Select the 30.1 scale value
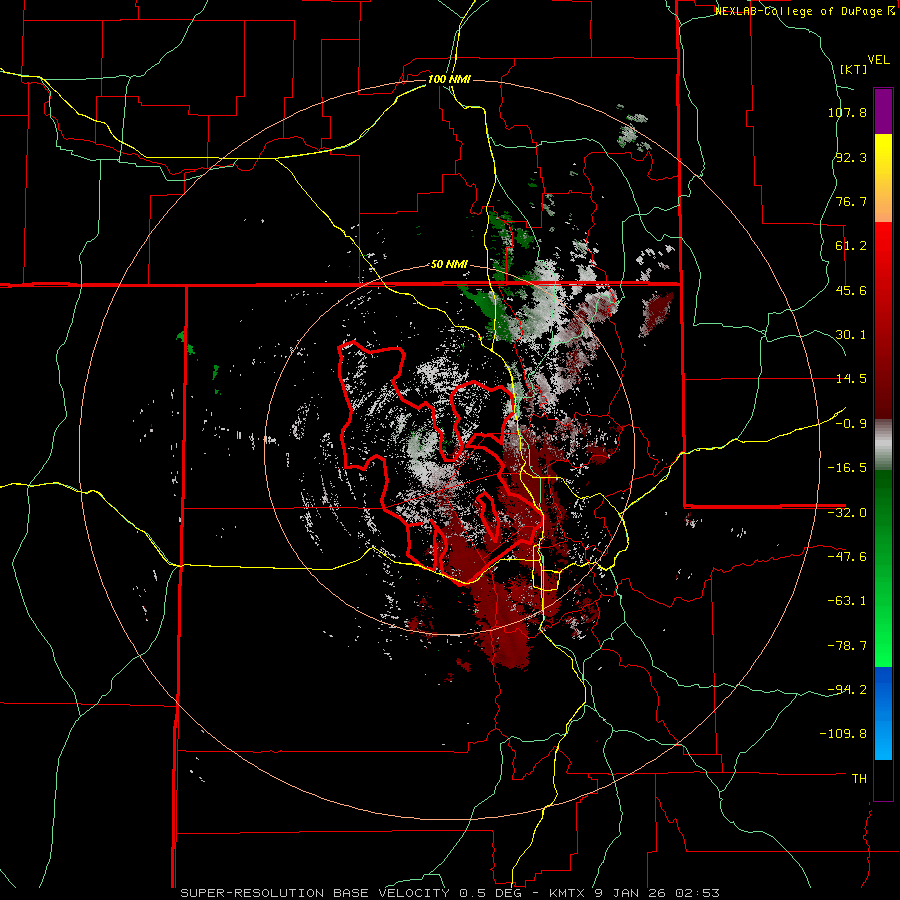This screenshot has width=900, height=900. pos(851,335)
